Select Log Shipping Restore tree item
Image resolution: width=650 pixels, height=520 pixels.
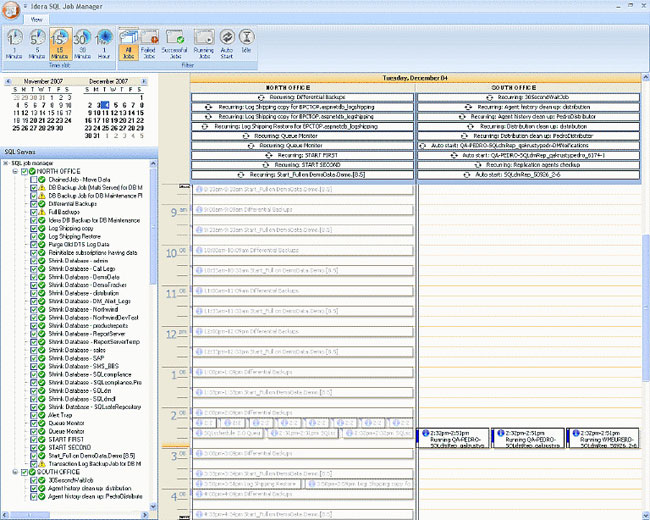click(x=75, y=236)
